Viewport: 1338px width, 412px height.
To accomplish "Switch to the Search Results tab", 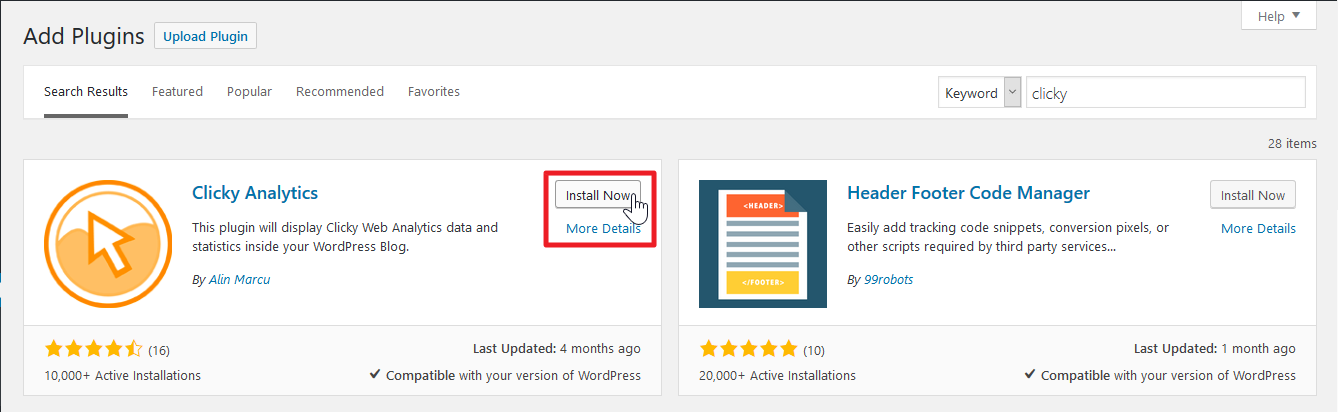I will click(x=86, y=91).
